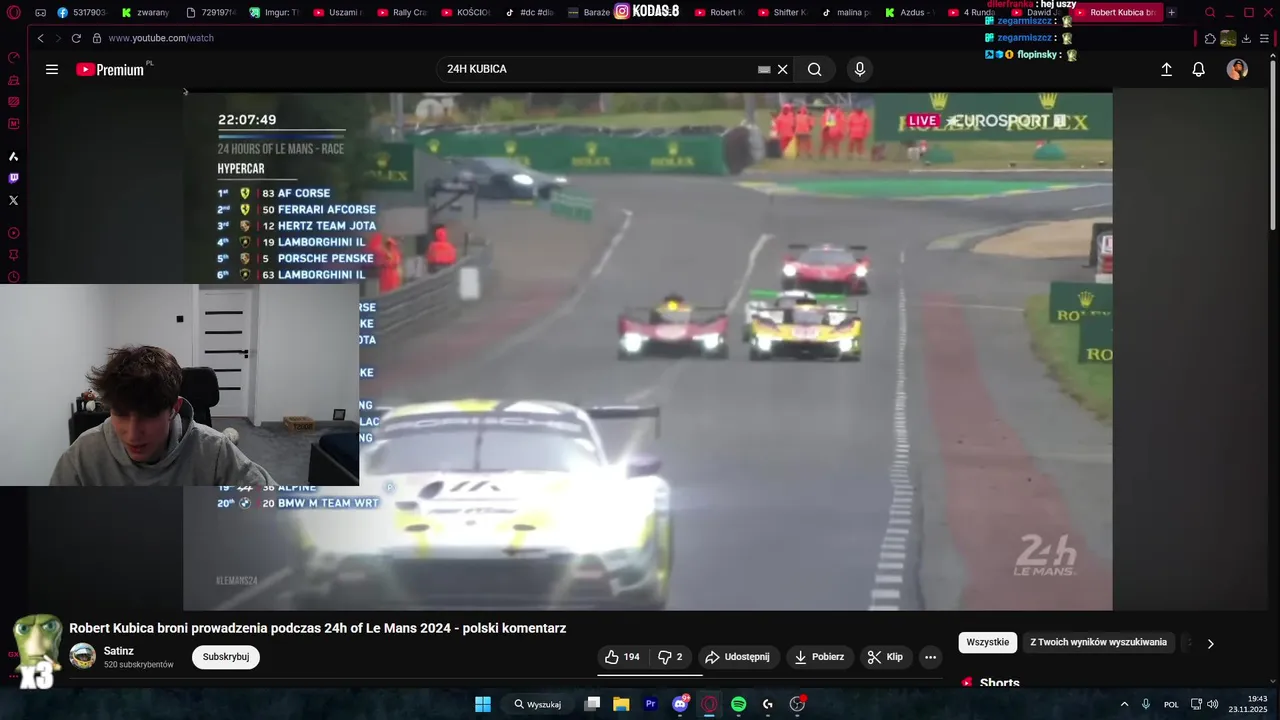Viewport: 1280px width, 720px height.
Task: Click the Klip scissors button
Action: pyautogui.click(x=886, y=657)
